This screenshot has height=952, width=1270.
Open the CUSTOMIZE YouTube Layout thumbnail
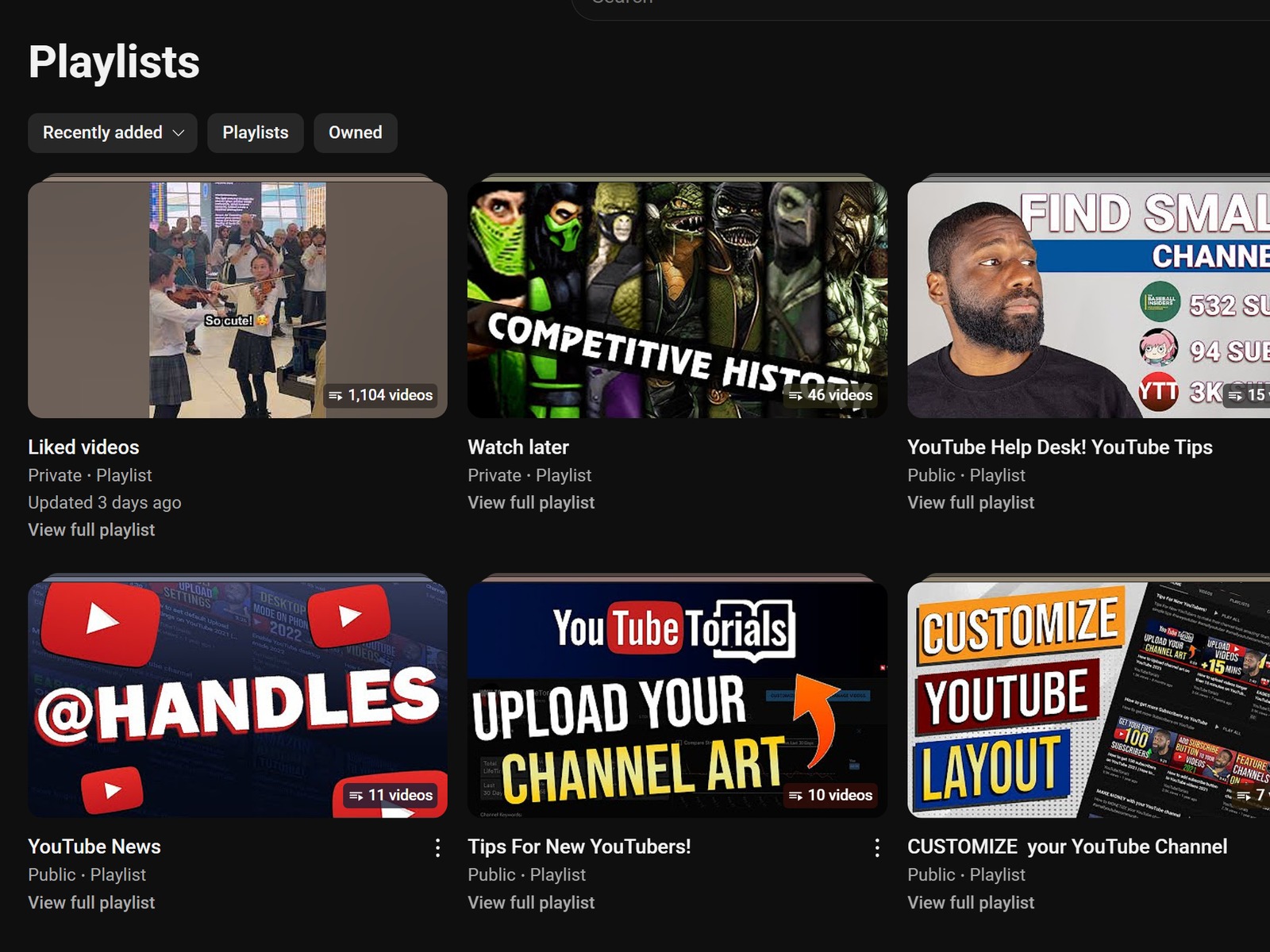point(1087,699)
